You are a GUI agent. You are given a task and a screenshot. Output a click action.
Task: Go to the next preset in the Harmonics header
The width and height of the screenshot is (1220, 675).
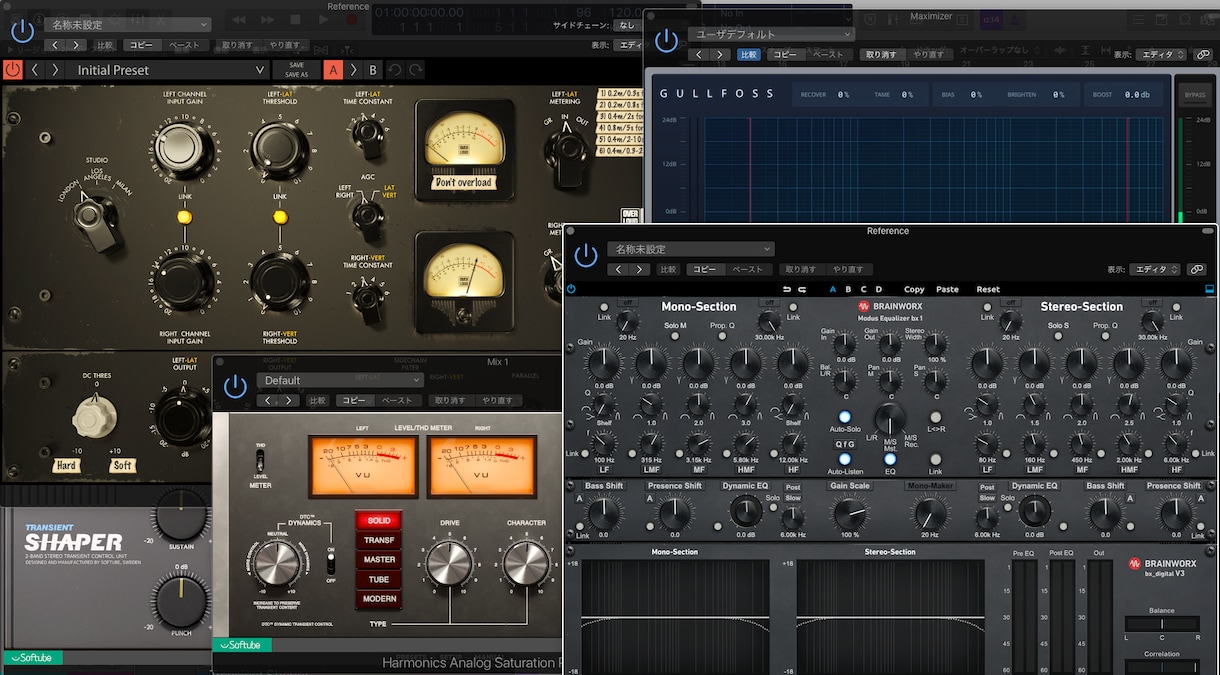289,400
